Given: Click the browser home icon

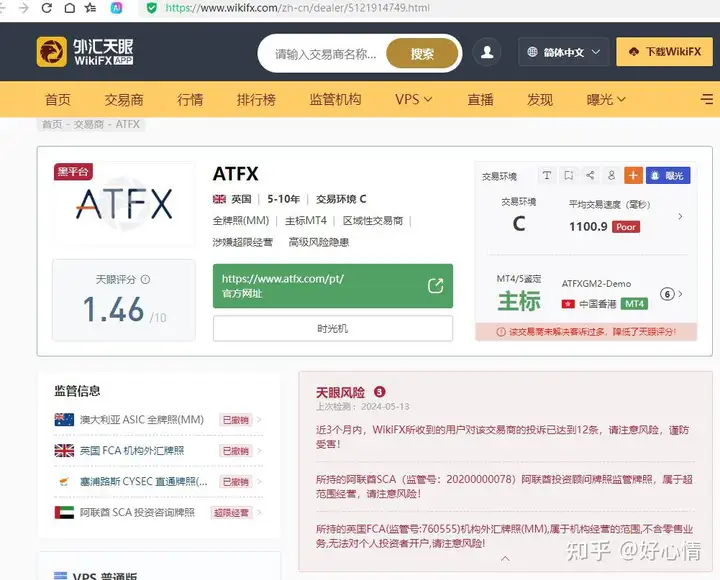Looking at the screenshot, I should point(69,8).
